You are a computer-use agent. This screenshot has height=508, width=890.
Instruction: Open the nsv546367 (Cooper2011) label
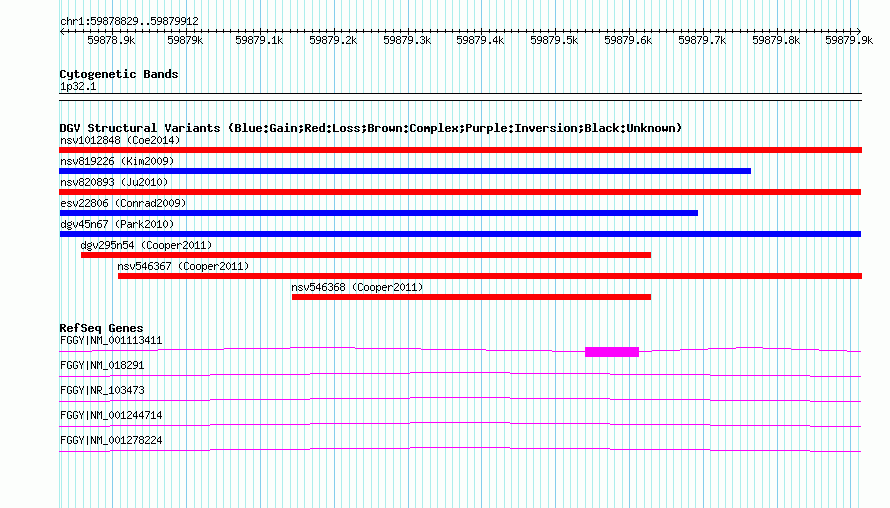[x=183, y=266]
